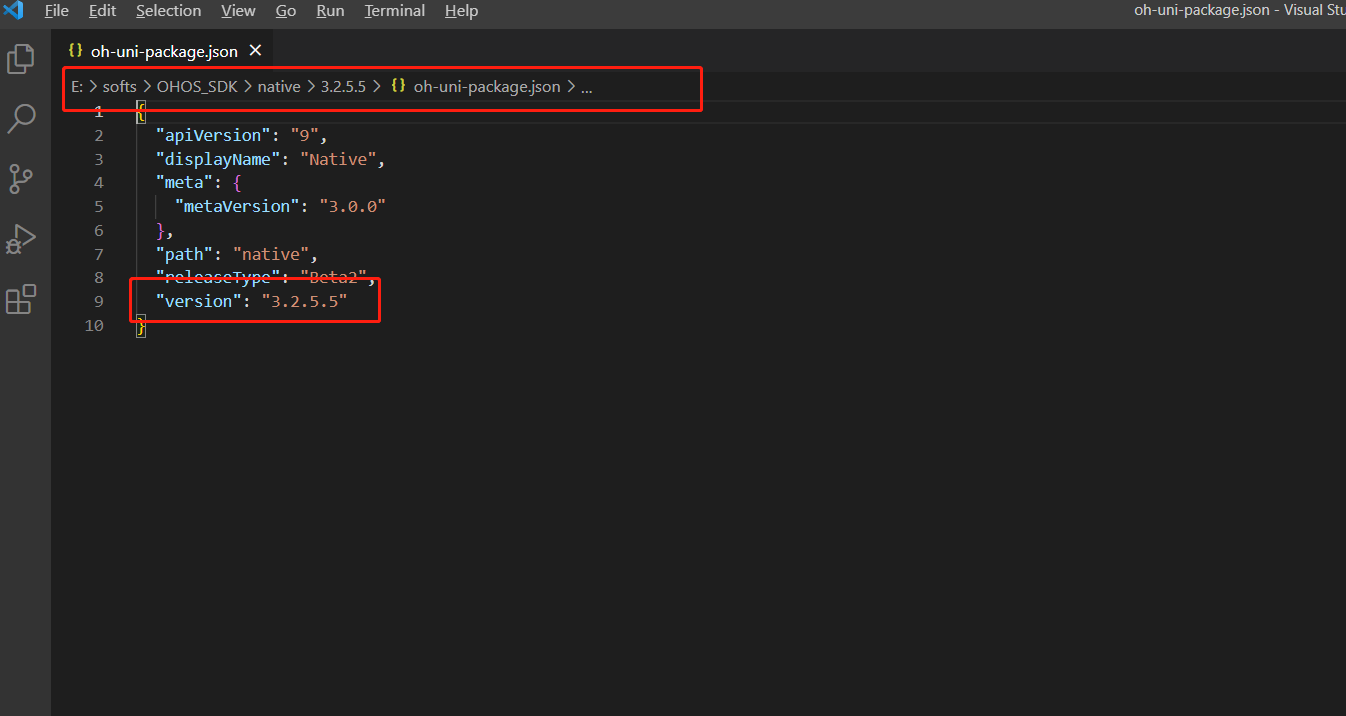Viewport: 1346px width, 716px height.
Task: Click the "3.2.5.5" version value
Action: coord(304,301)
